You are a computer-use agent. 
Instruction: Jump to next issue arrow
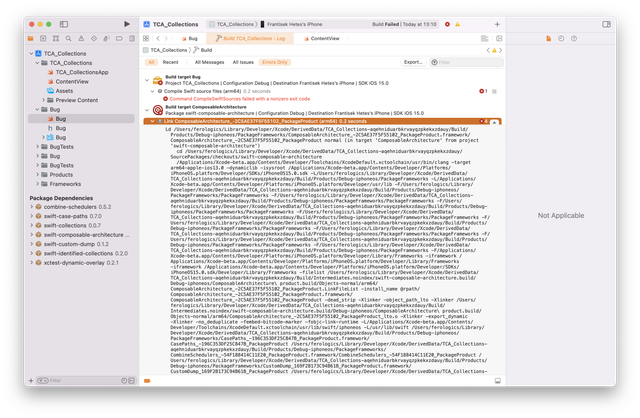click(501, 50)
